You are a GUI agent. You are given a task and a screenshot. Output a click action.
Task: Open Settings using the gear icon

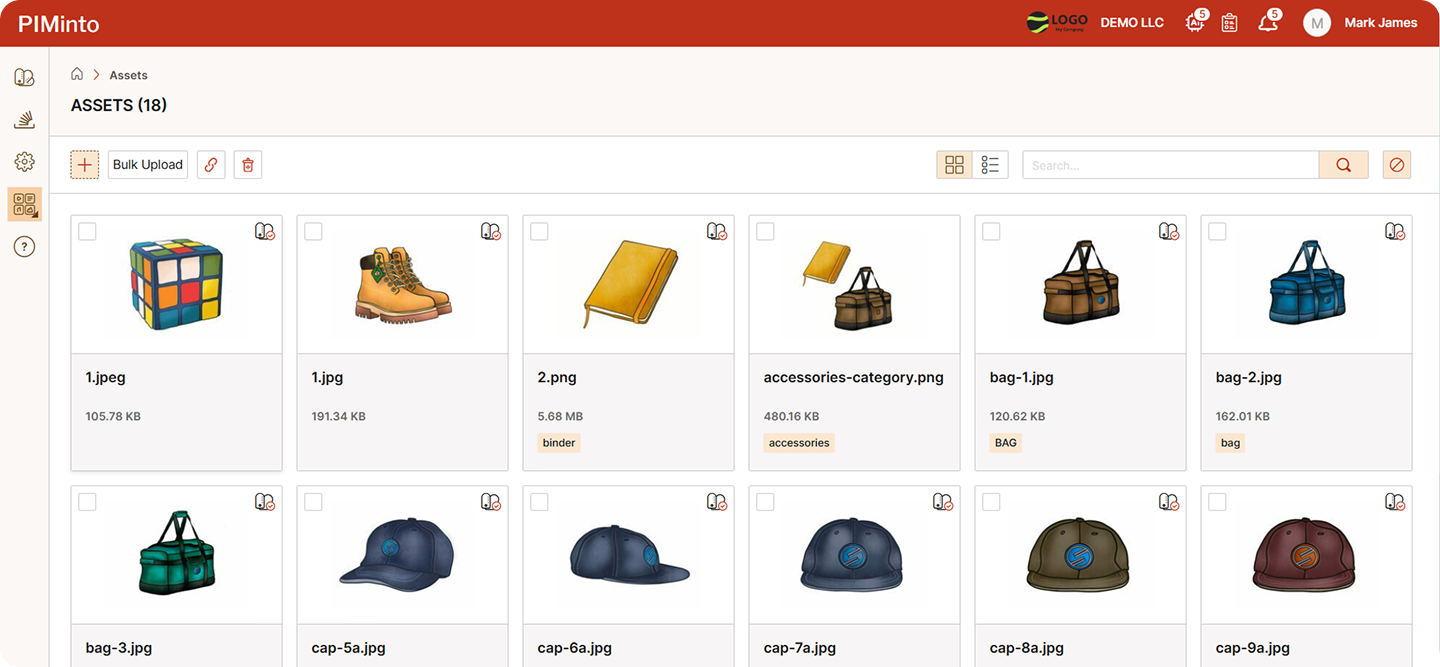click(24, 161)
